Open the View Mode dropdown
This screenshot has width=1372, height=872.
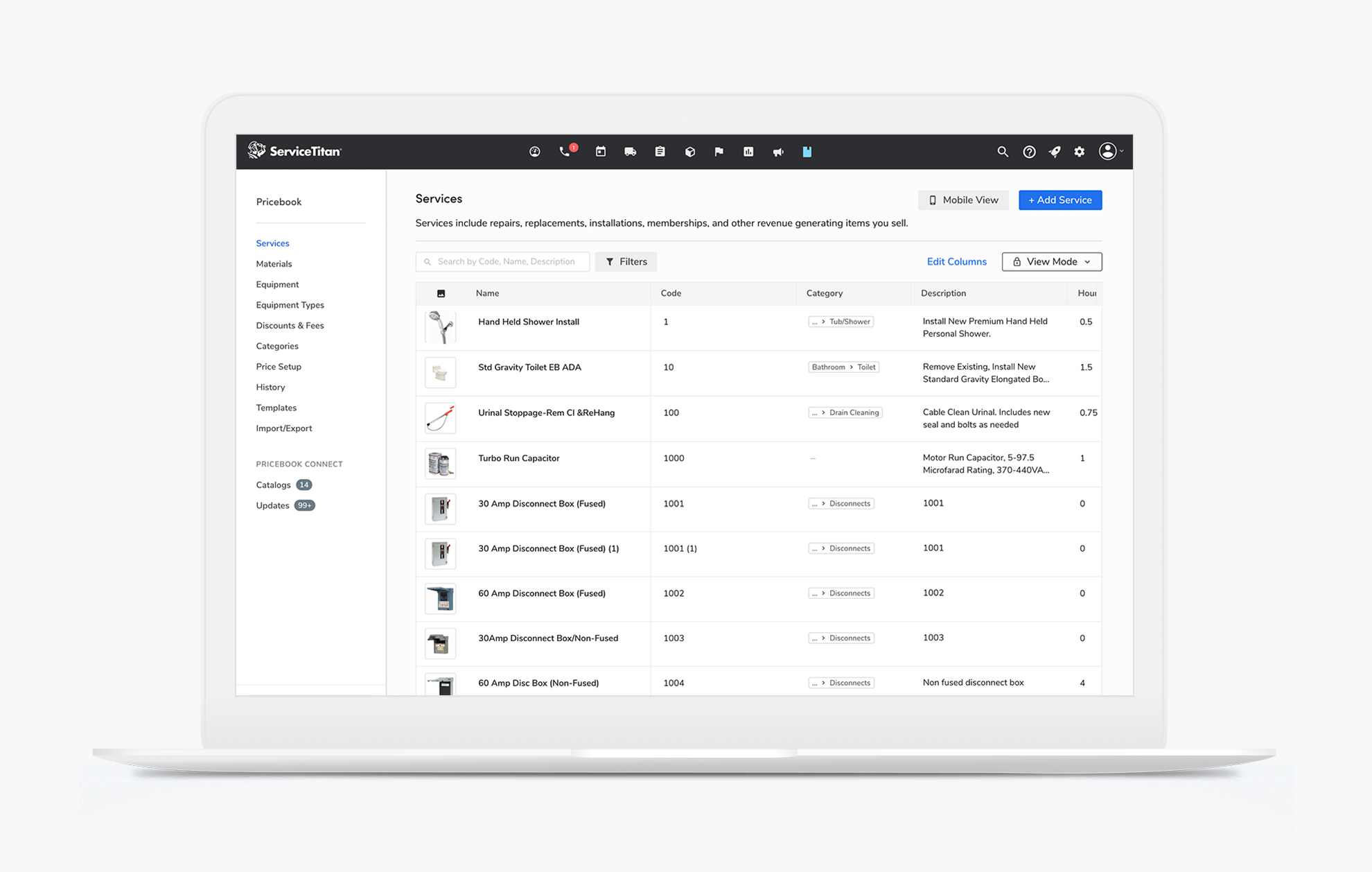coord(1051,261)
